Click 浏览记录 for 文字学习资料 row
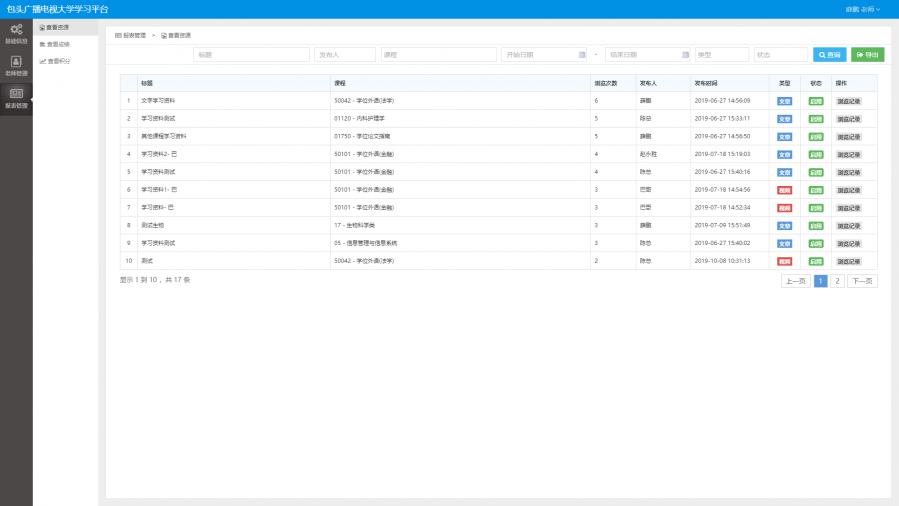The height and width of the screenshot is (506, 899). click(848, 101)
